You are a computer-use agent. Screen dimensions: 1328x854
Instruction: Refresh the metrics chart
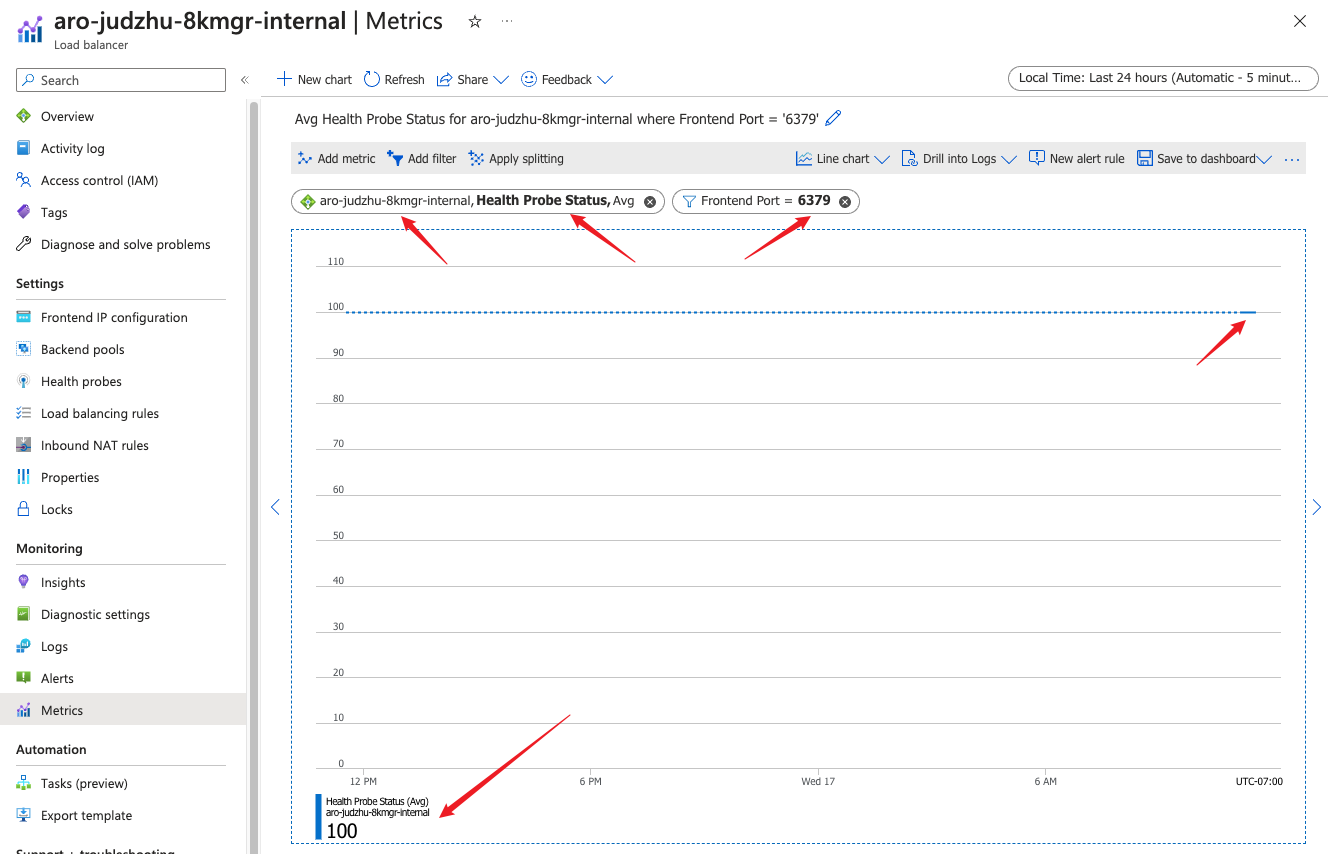393,79
